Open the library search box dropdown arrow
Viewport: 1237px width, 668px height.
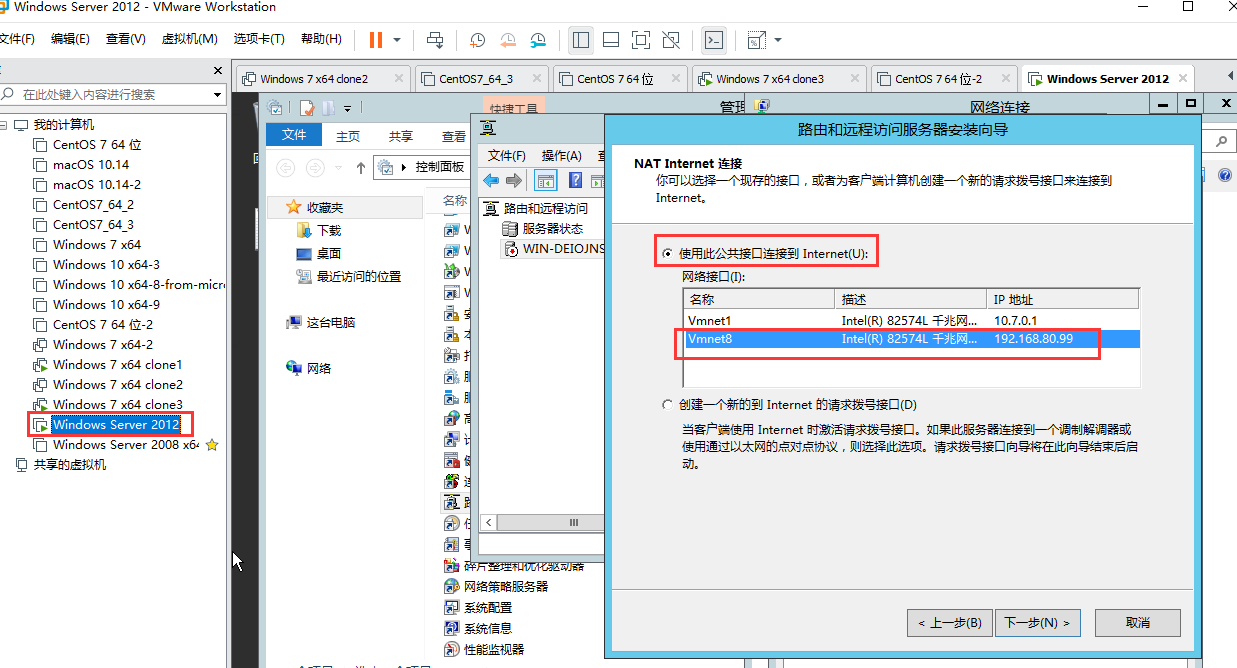point(217,95)
